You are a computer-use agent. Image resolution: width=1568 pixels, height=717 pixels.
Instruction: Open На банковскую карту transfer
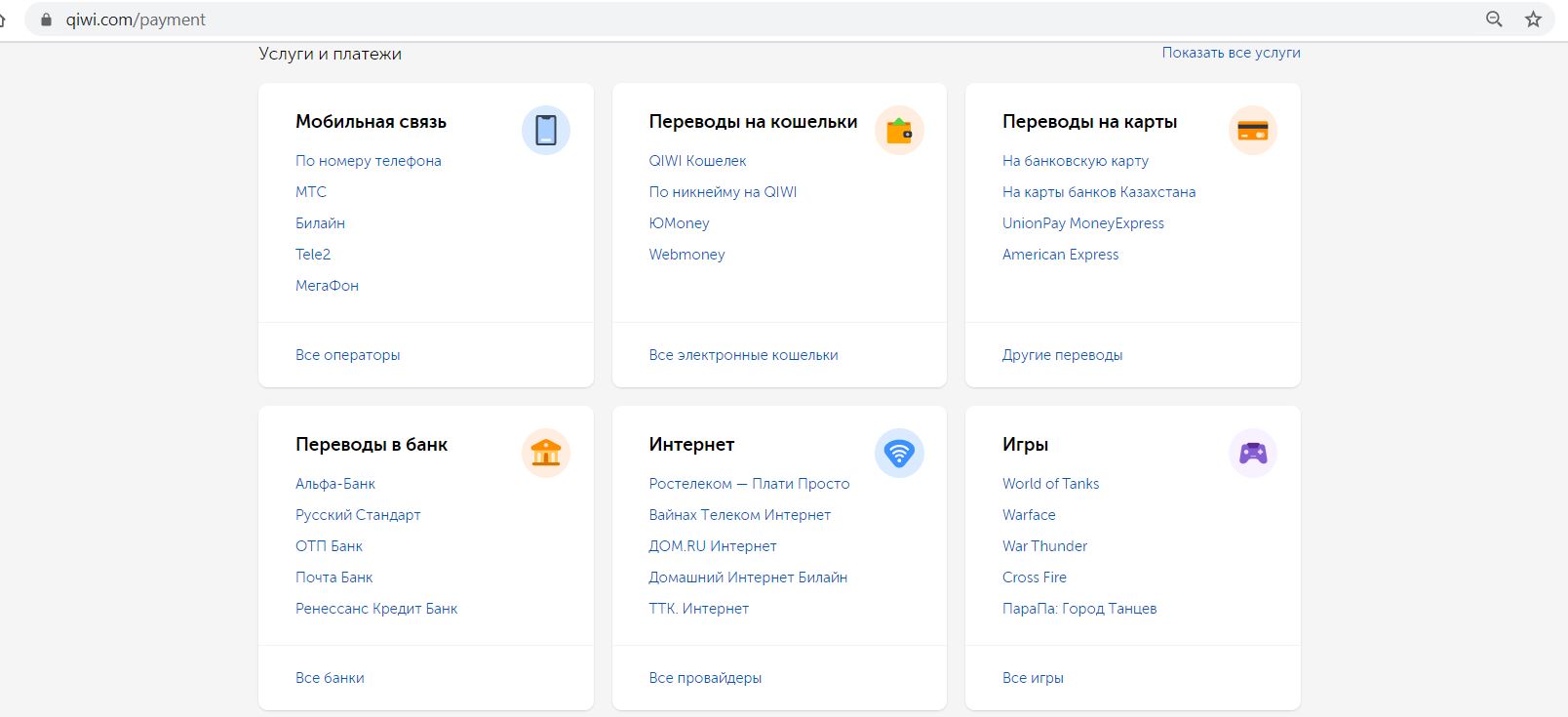1076,161
